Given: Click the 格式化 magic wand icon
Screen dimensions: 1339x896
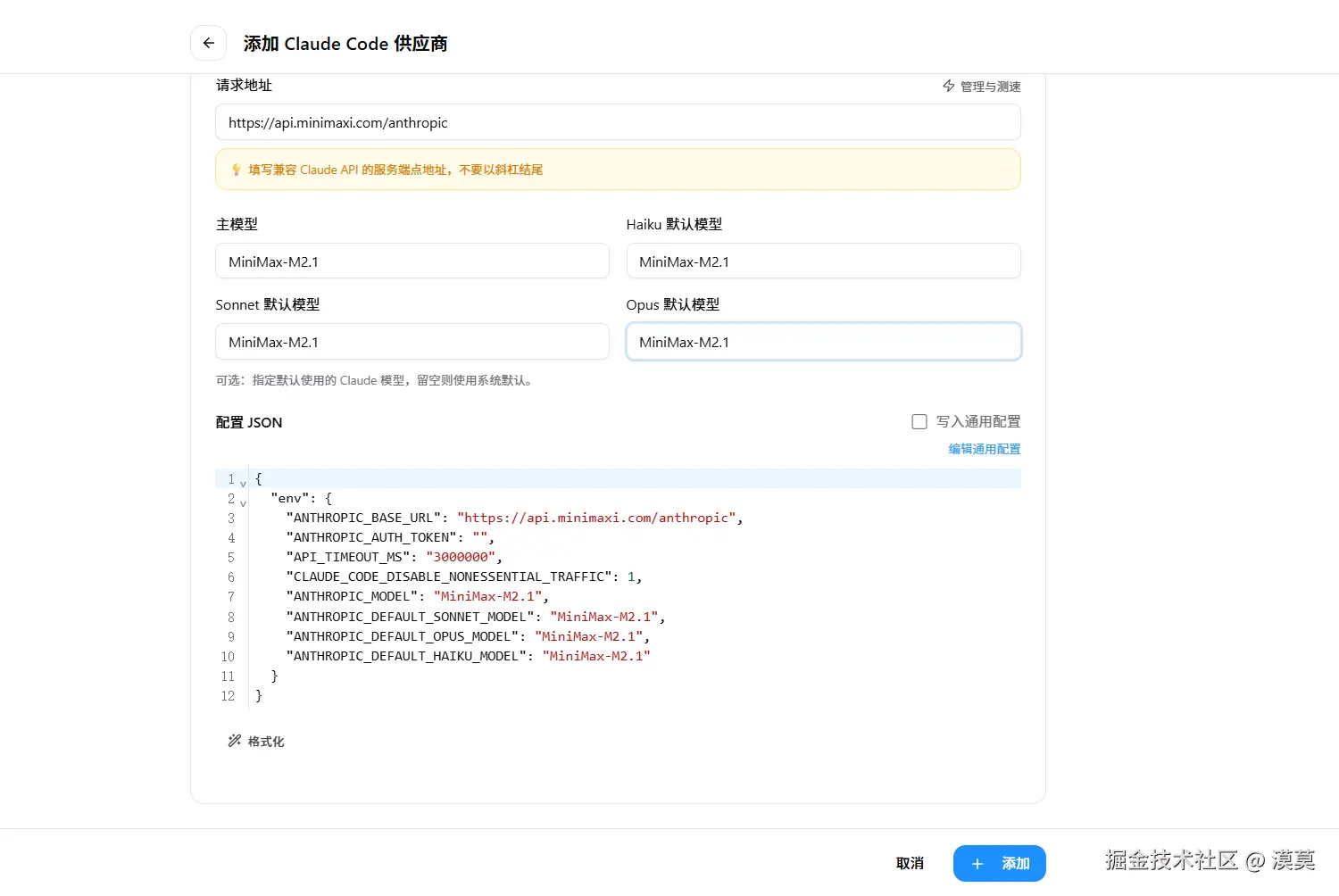Looking at the screenshot, I should click(235, 741).
